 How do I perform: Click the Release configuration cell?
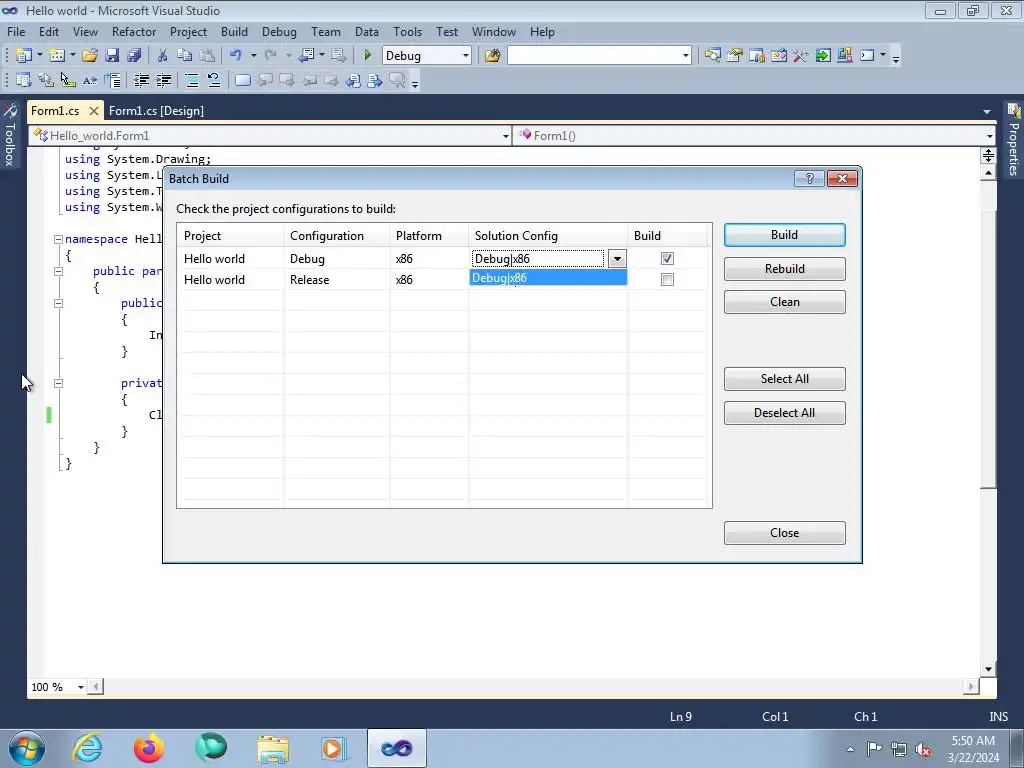click(x=337, y=280)
